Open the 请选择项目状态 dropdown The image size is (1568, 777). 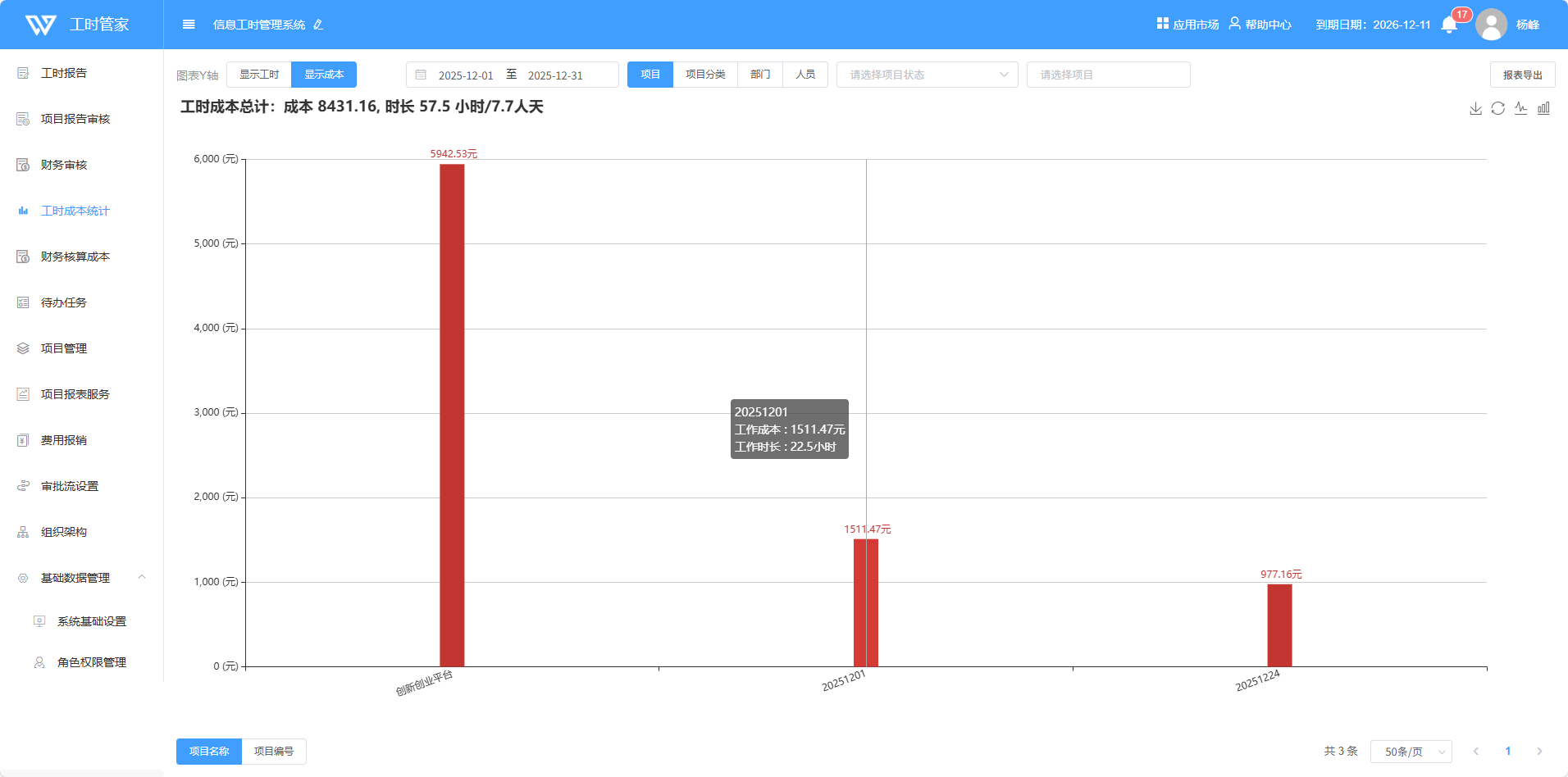(927, 75)
